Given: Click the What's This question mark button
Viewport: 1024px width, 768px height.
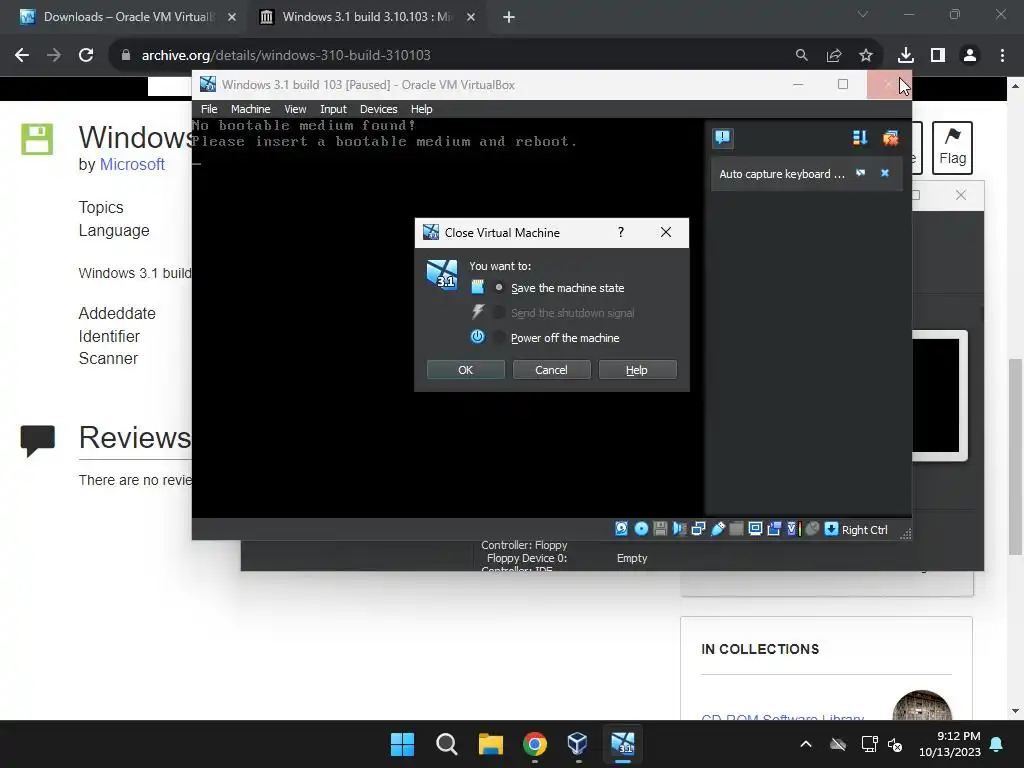Looking at the screenshot, I should (x=620, y=232).
